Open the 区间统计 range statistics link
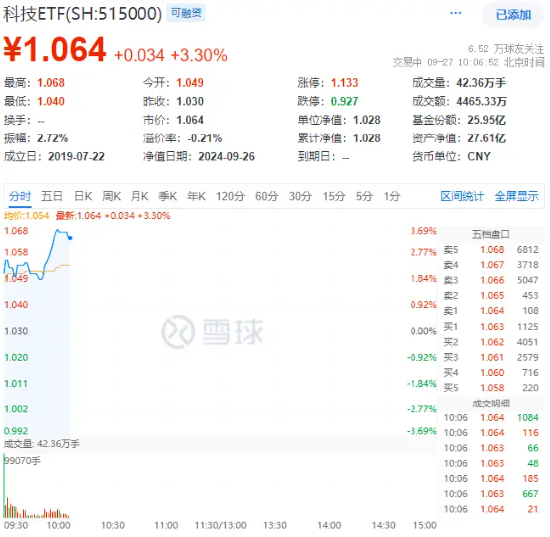 (462, 196)
